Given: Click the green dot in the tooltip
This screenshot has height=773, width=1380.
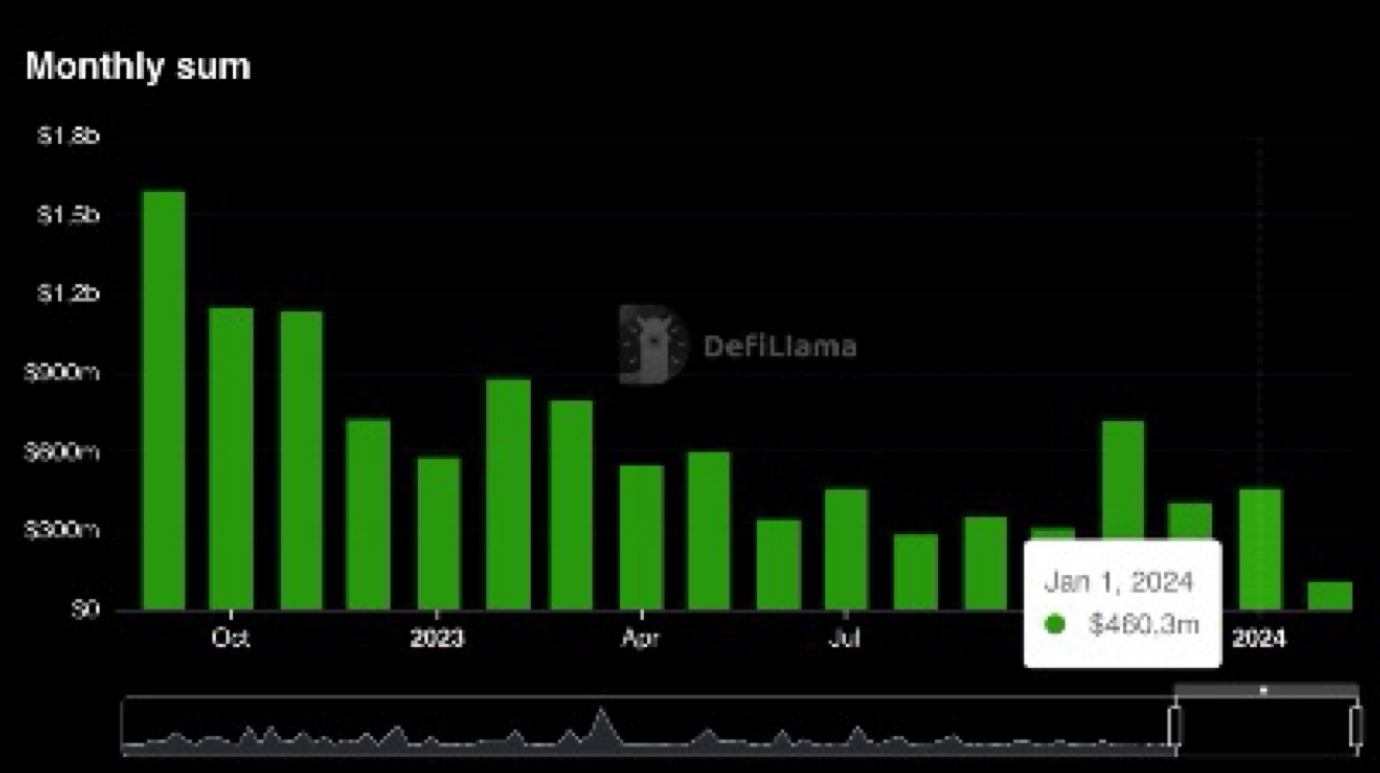Looking at the screenshot, I should coord(1054,624).
